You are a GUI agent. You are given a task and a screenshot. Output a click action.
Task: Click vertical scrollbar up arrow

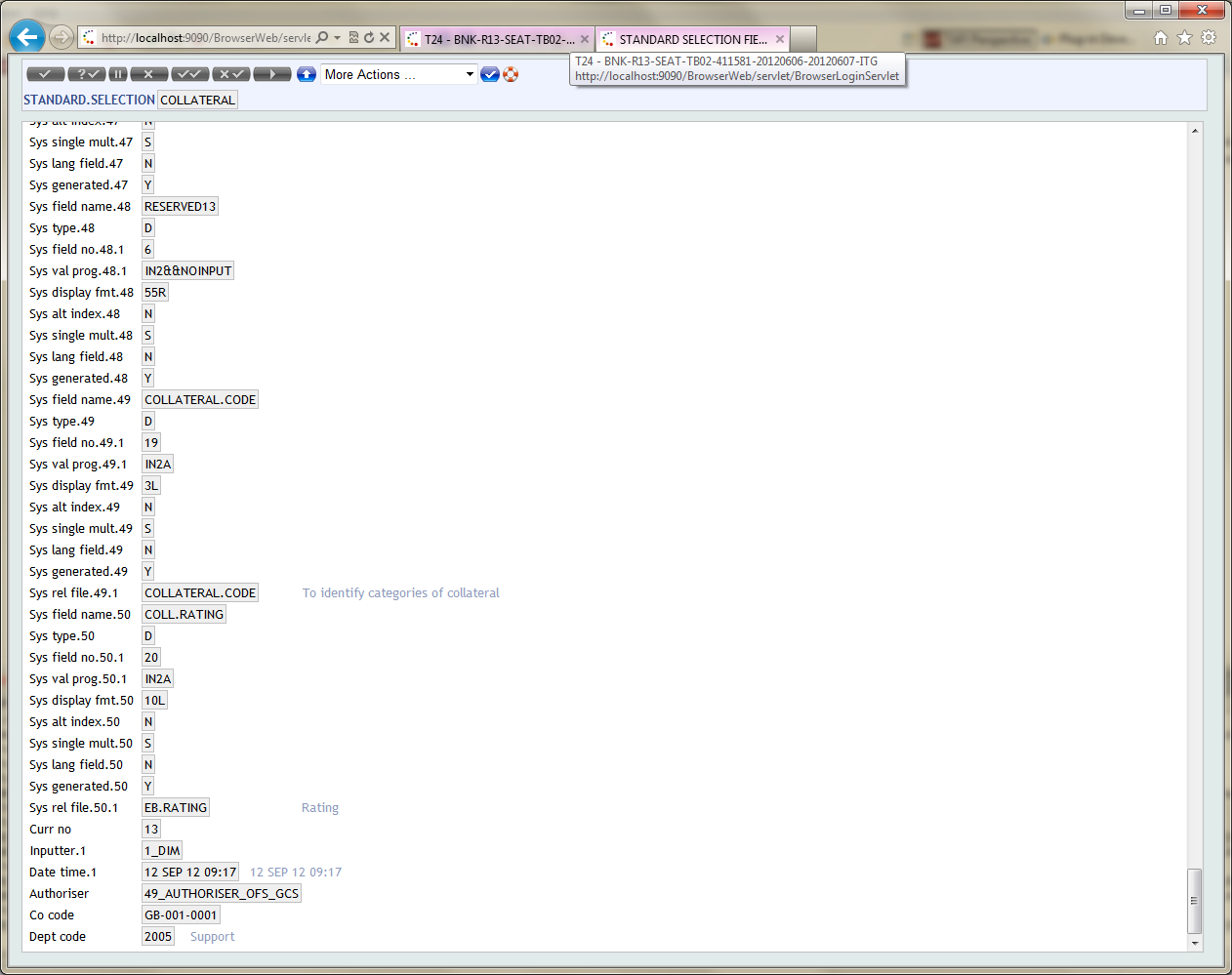(1195, 130)
